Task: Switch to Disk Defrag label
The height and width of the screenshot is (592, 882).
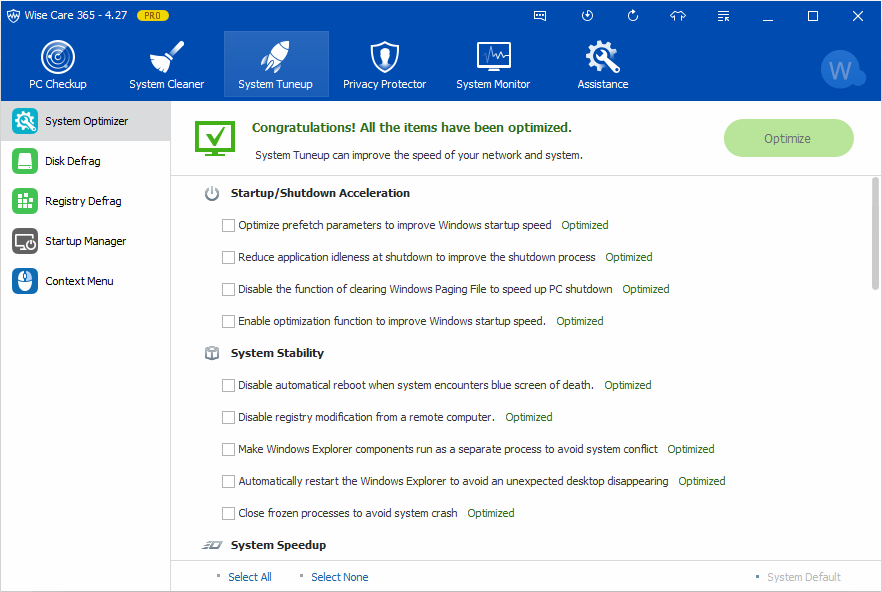Action: (73, 161)
